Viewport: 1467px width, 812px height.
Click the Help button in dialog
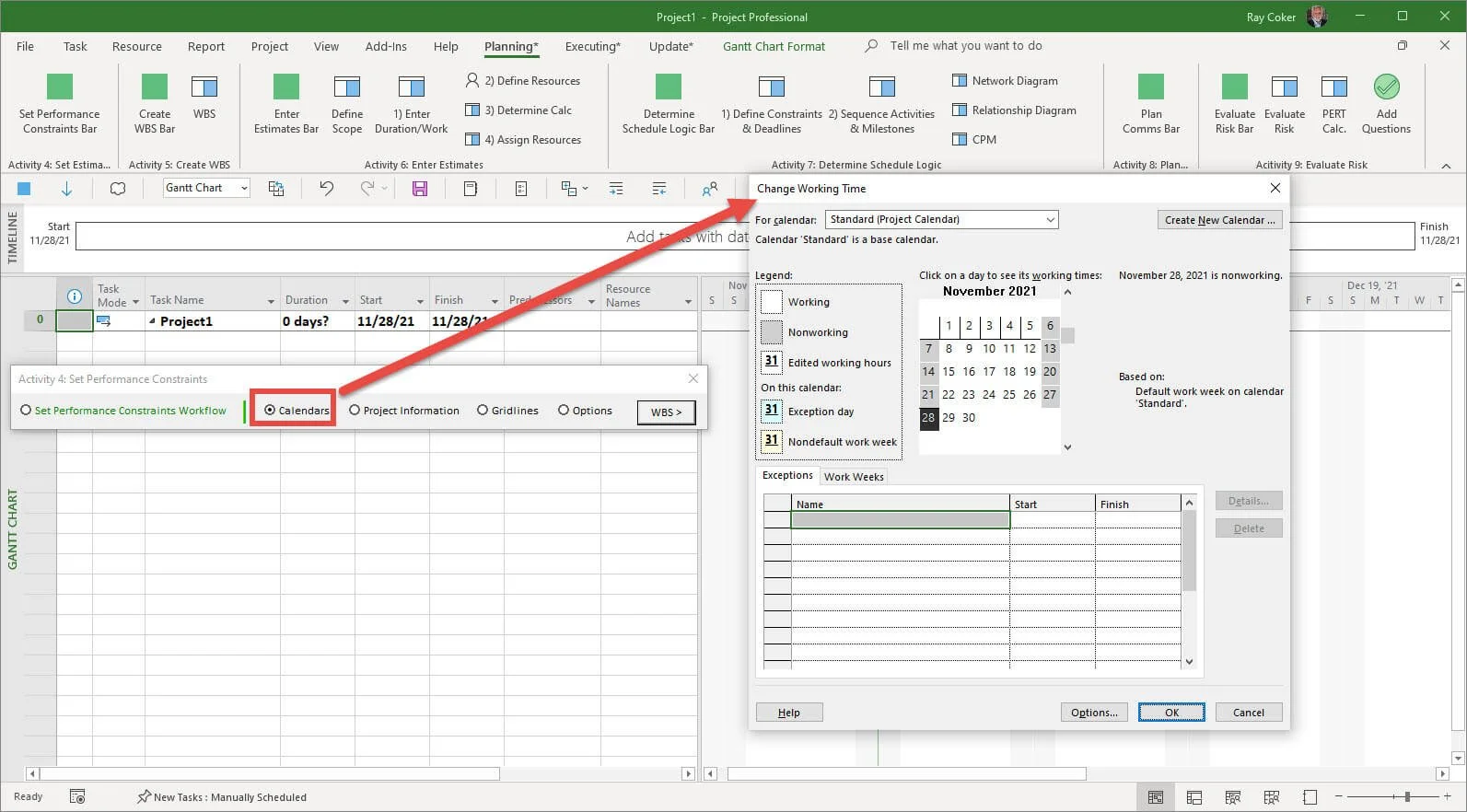click(x=789, y=713)
